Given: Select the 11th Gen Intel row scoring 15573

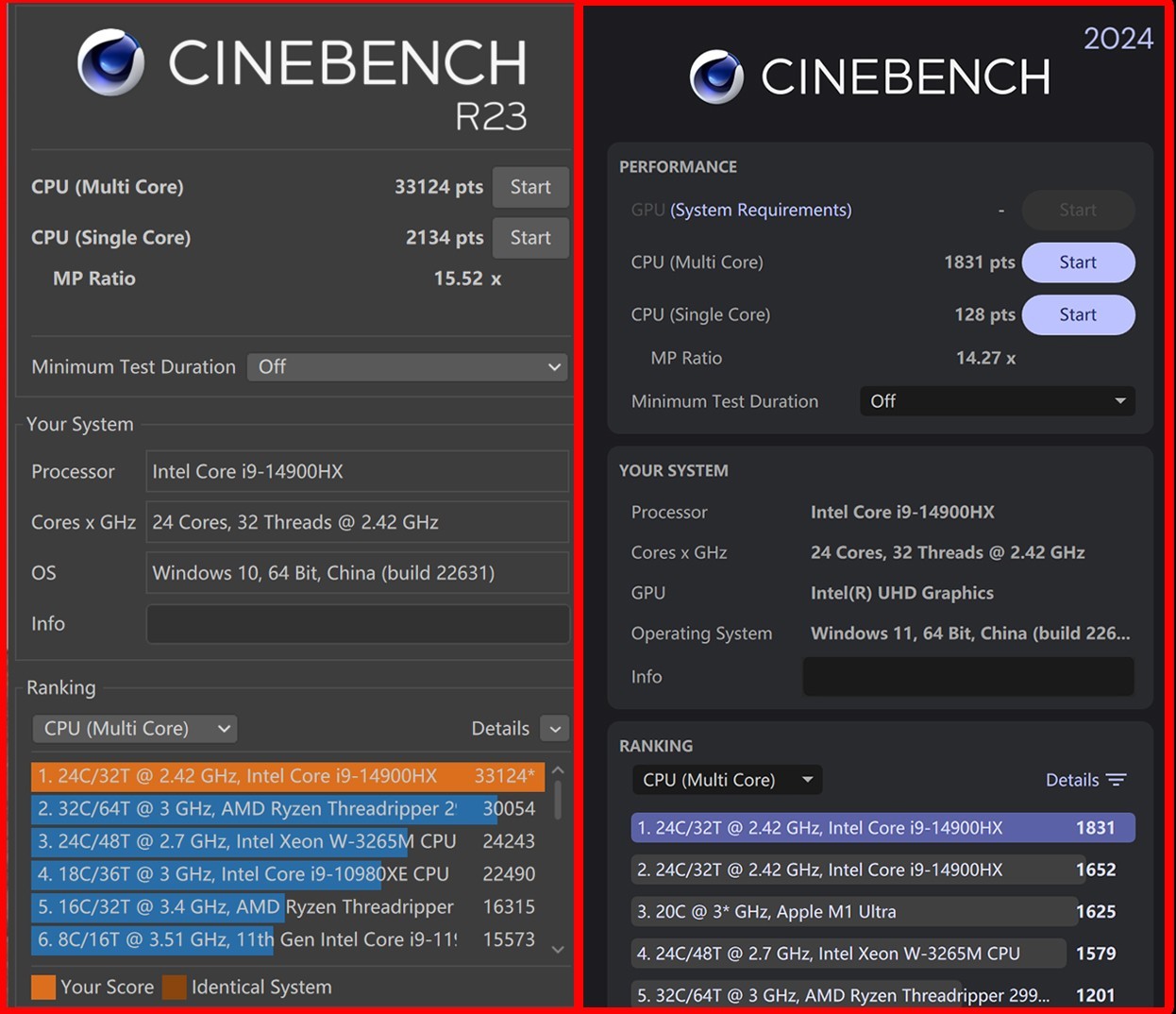Looking at the screenshot, I should [x=288, y=939].
